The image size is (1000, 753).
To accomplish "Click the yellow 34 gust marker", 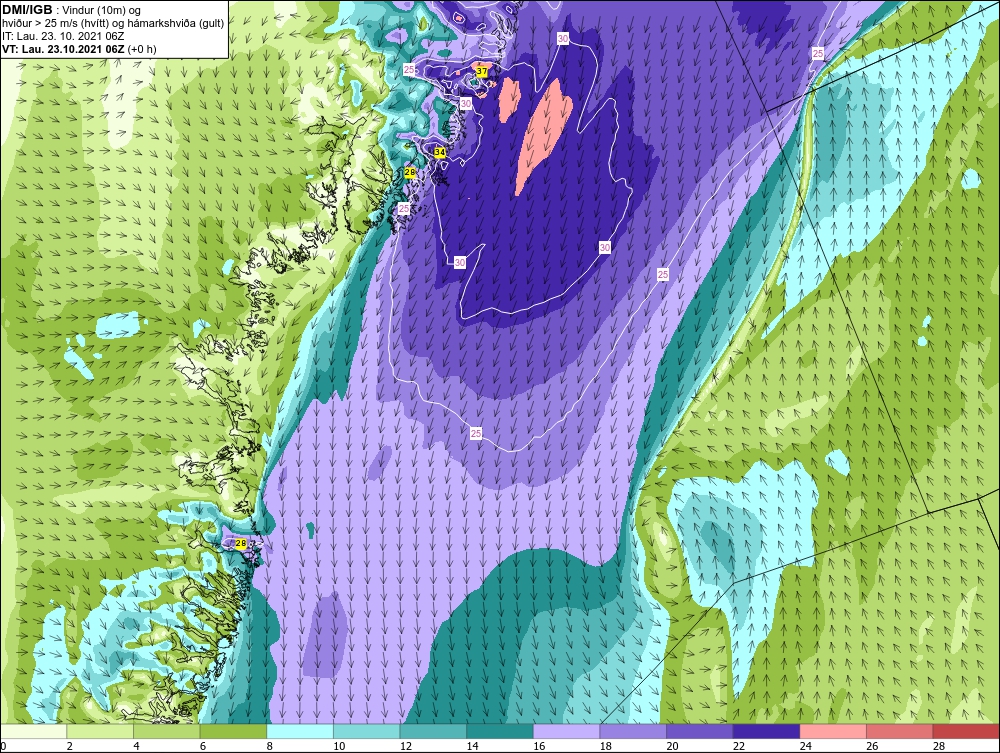I will (439, 152).
